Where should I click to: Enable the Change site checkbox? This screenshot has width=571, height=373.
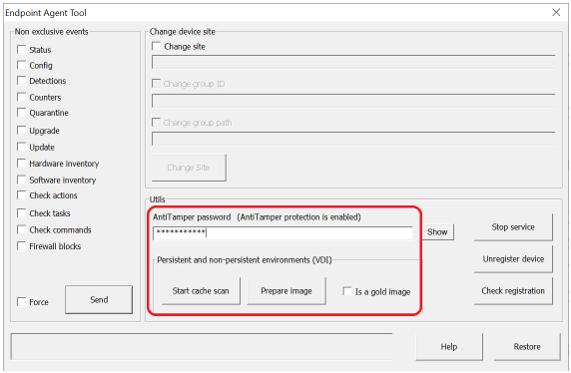point(156,46)
